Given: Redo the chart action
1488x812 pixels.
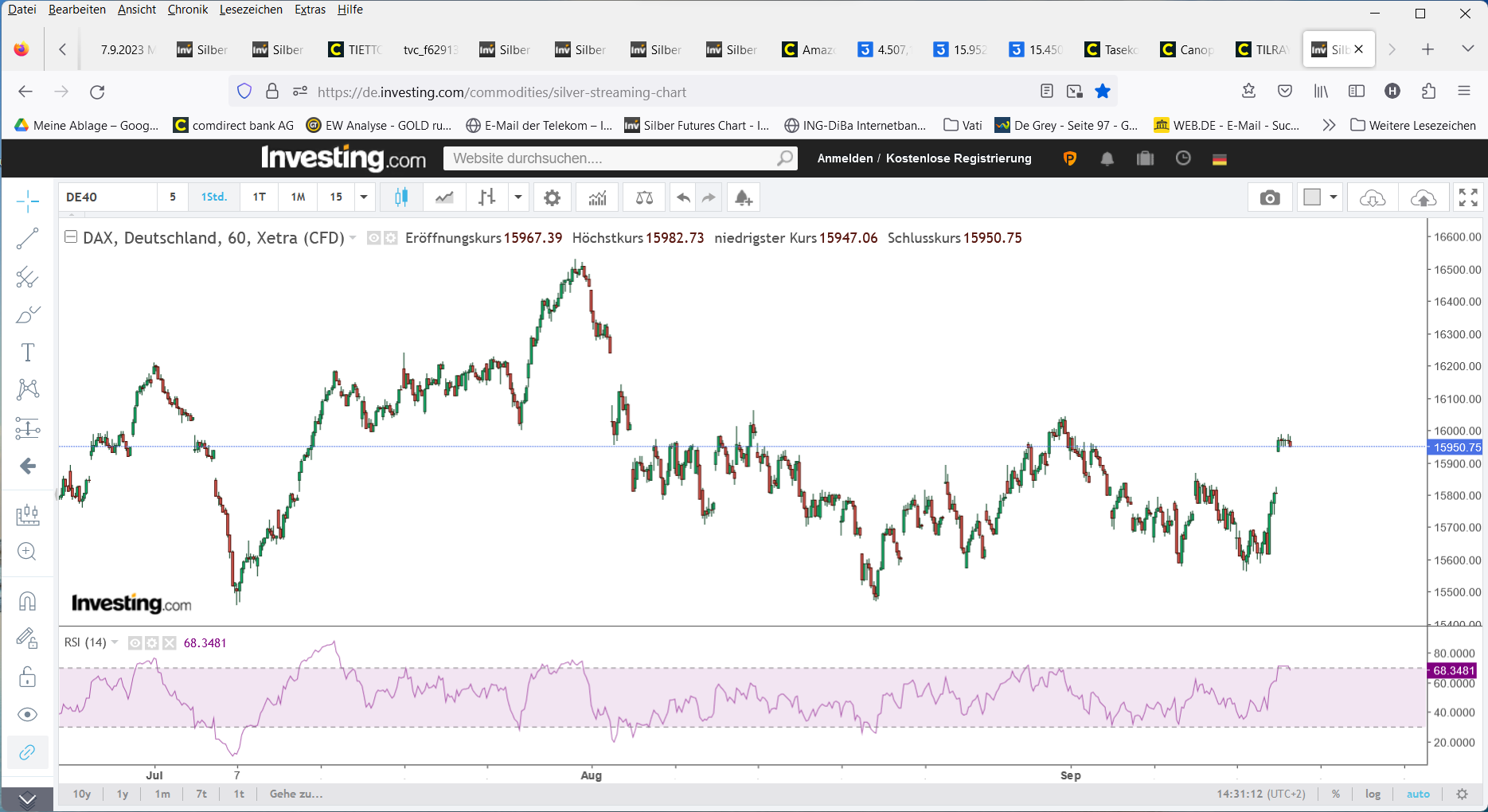Looking at the screenshot, I should 709,197.
